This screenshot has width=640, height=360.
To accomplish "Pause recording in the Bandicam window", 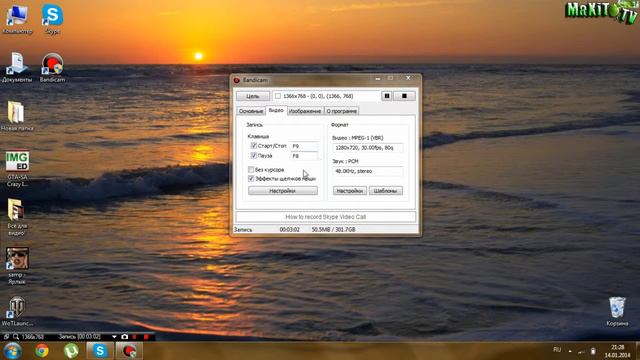I will [387, 96].
